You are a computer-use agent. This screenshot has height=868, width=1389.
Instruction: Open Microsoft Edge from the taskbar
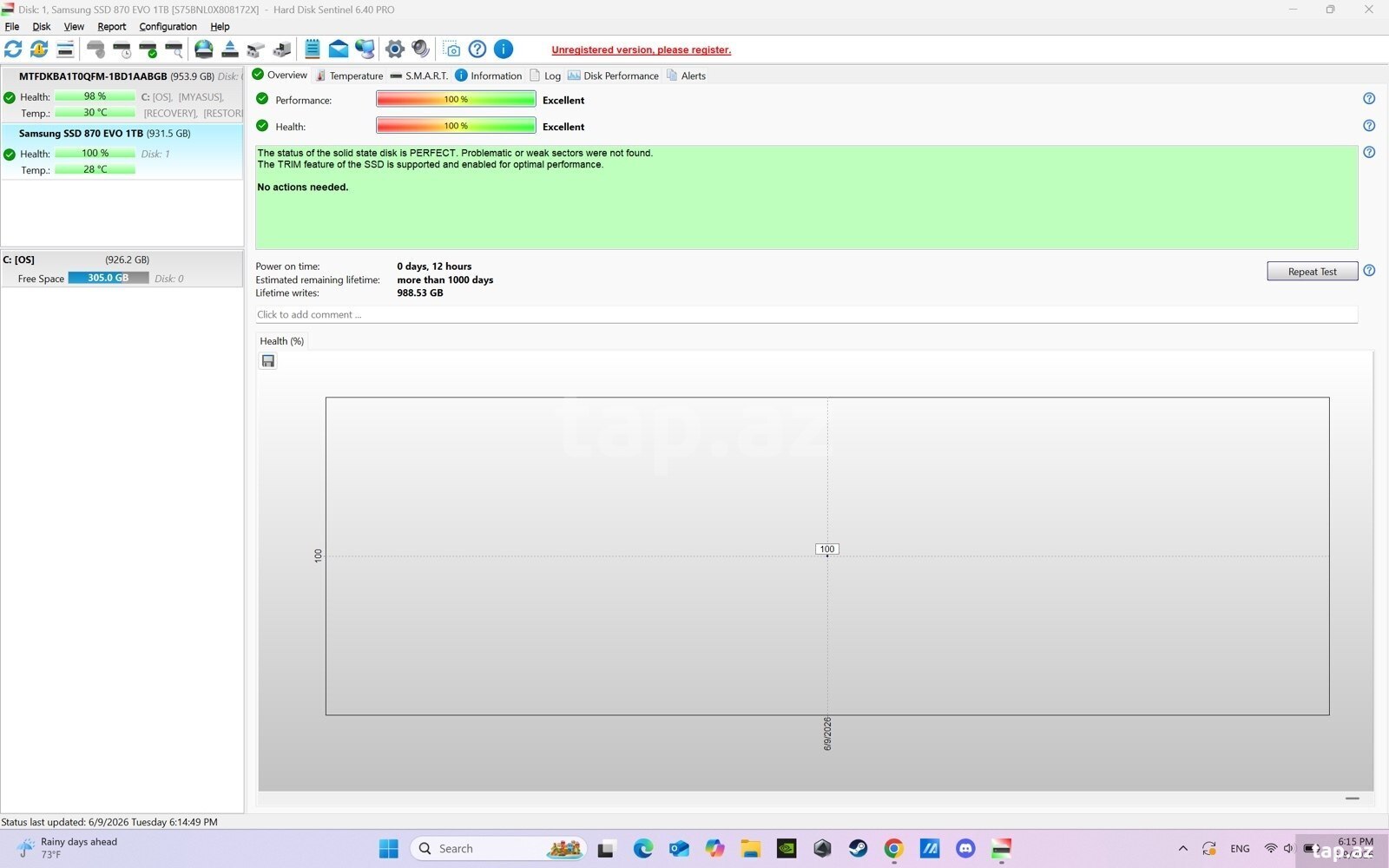[x=642, y=848]
